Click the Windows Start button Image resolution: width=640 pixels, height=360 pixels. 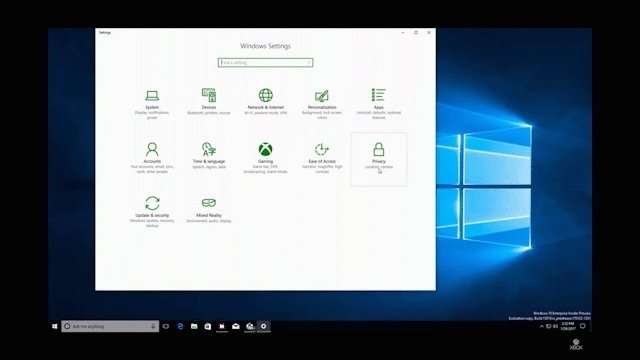point(55,326)
